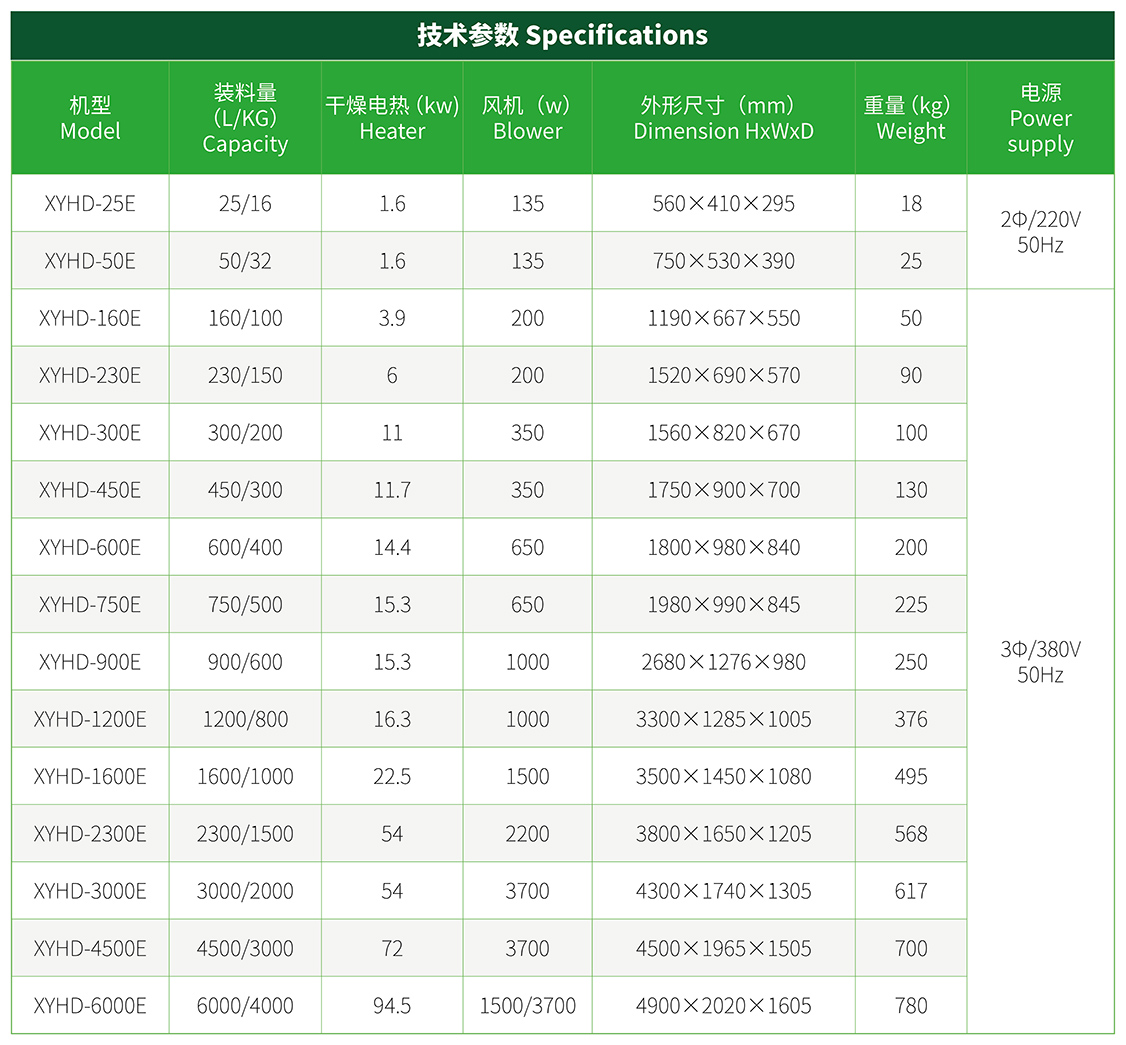Click the Capacity column header
Image resolution: width=1126 pixels, height=1045 pixels.
245,118
